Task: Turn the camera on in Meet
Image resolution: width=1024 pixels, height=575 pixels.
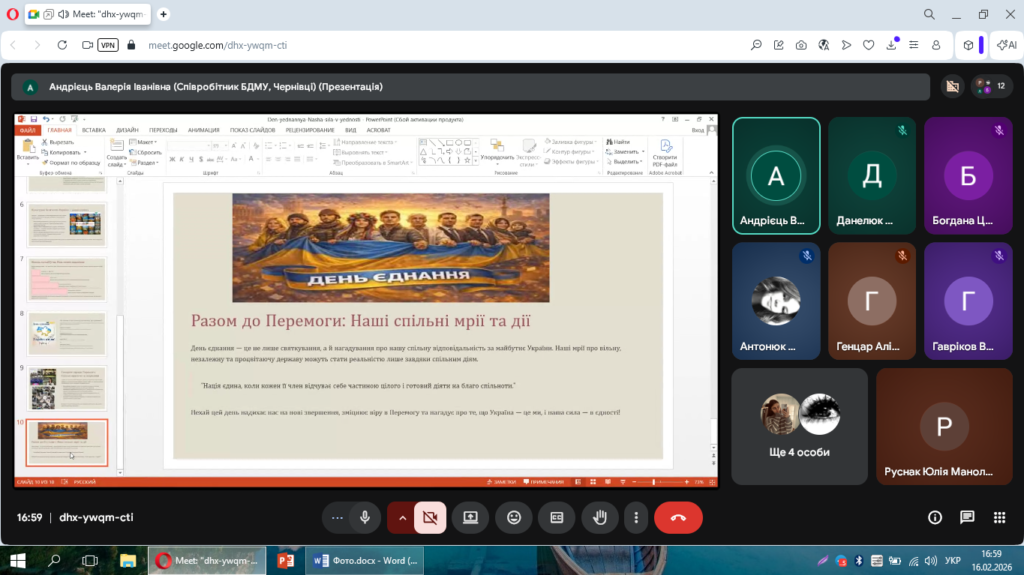Action: click(x=431, y=517)
